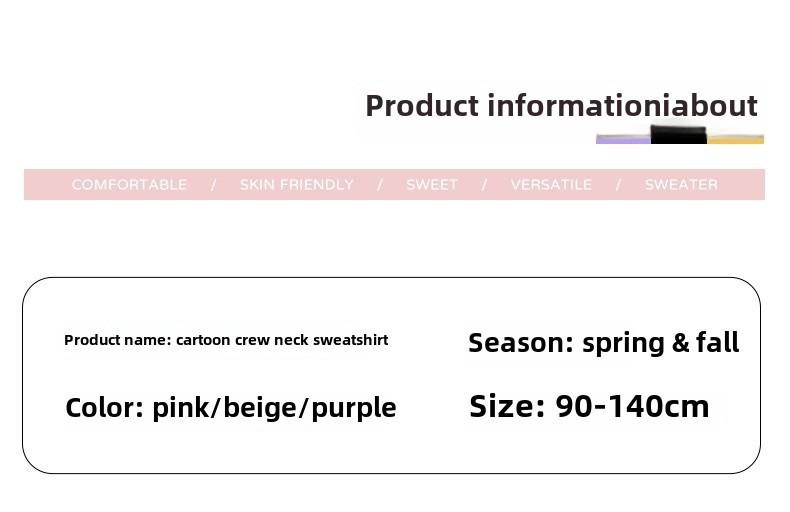Click the SWEATER label in banner
This screenshot has width=790, height=512.
[681, 184]
